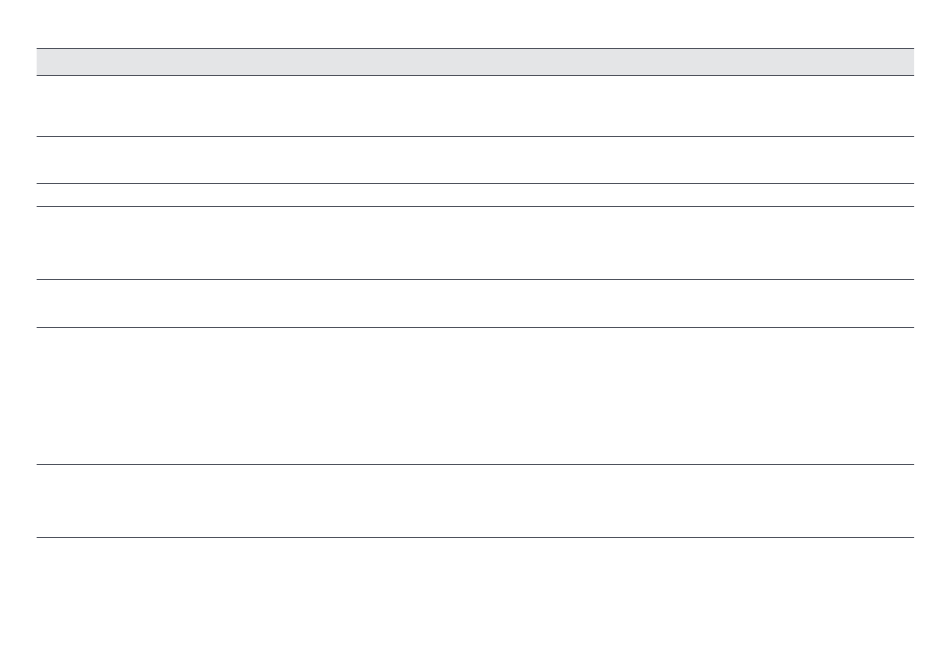The image size is (950, 662).
Task: Select the first blank row under gray header
Action: [x=475, y=106]
